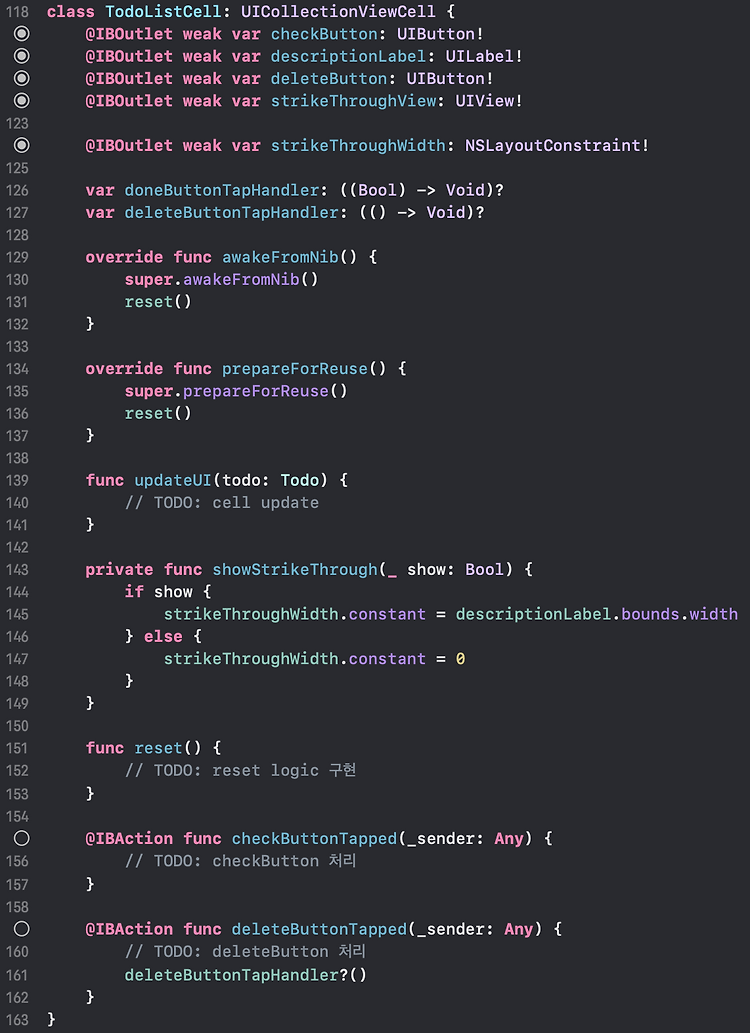
Task: Click super.prepareForReuse() call
Action: [x=236, y=391]
